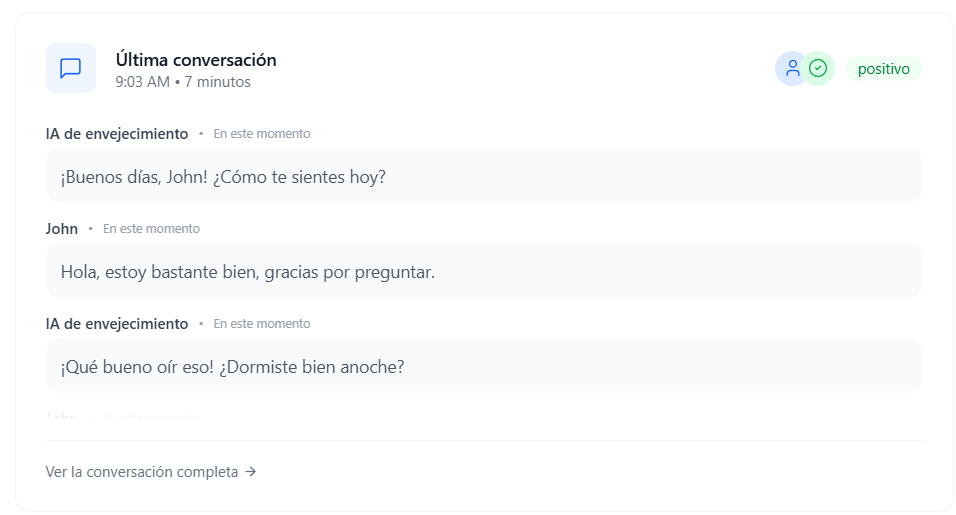The width and height of the screenshot is (956, 515).
Task: Click the 7 minutos duration text
Action: pos(217,82)
